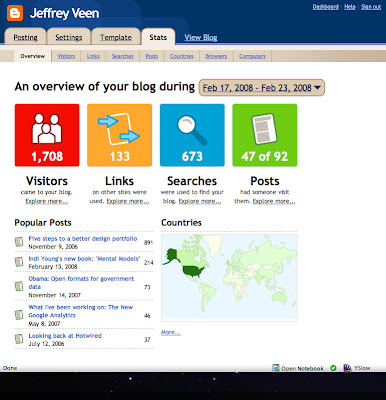Image resolution: width=386 pixels, height=400 pixels.
Task: Follow the View Blog link
Action: tap(201, 37)
